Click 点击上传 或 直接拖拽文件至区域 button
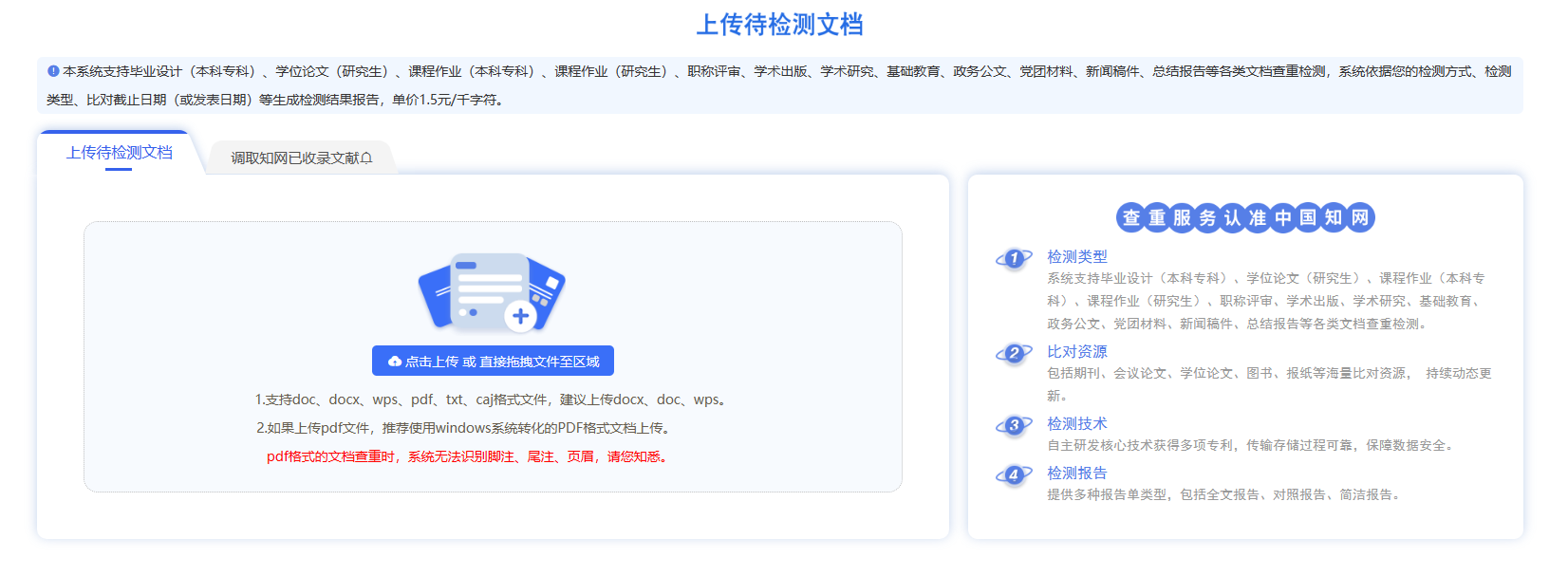 click(x=493, y=361)
